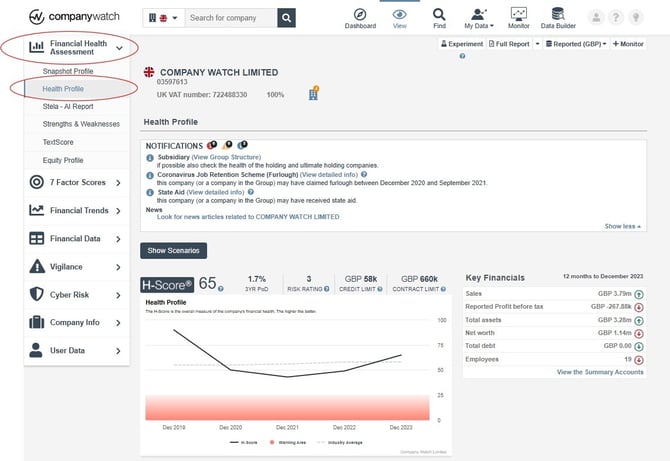Click the Full Report button
670x461 pixels.
point(509,44)
